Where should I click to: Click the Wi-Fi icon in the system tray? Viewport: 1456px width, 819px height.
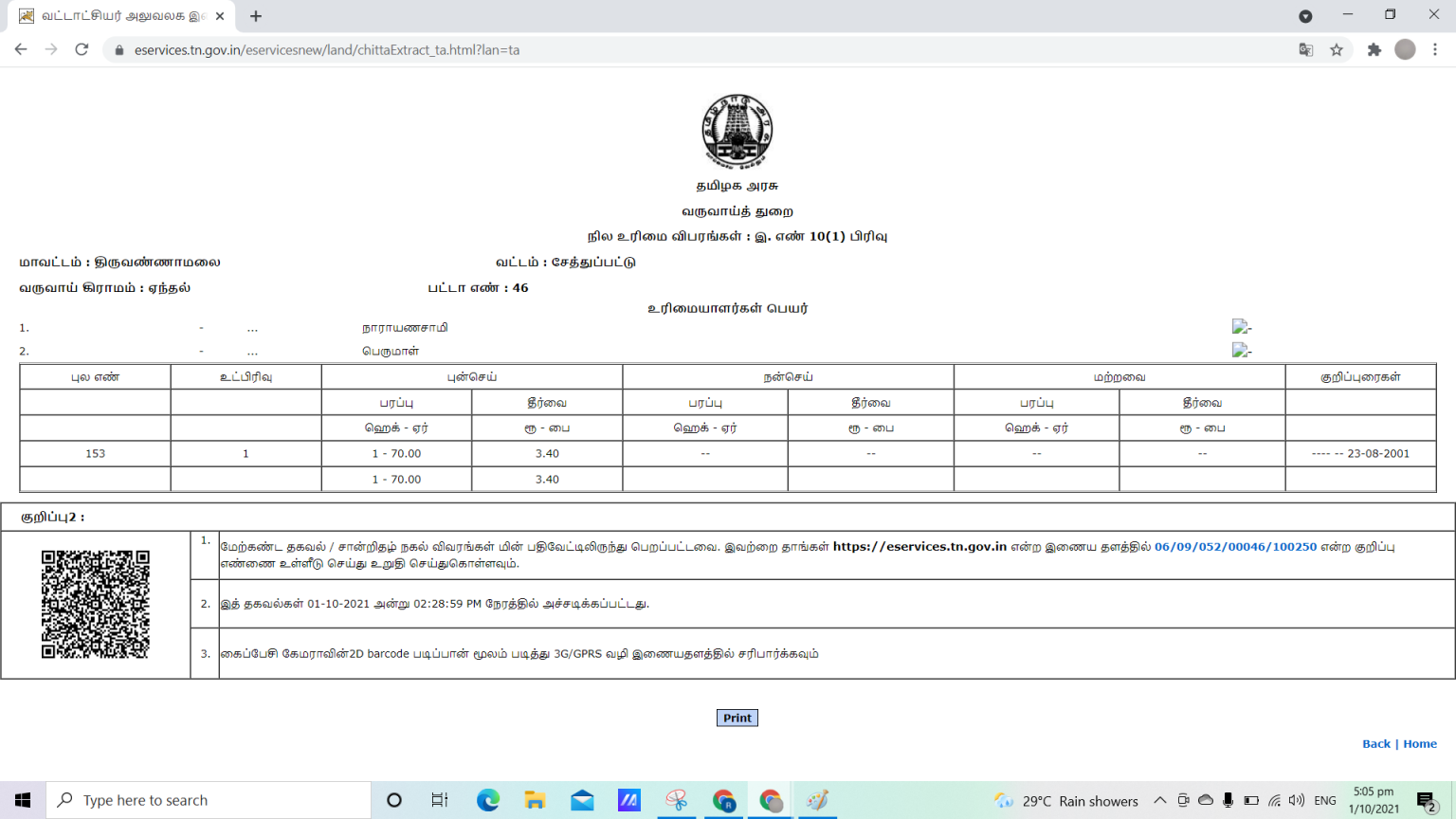click(1277, 800)
